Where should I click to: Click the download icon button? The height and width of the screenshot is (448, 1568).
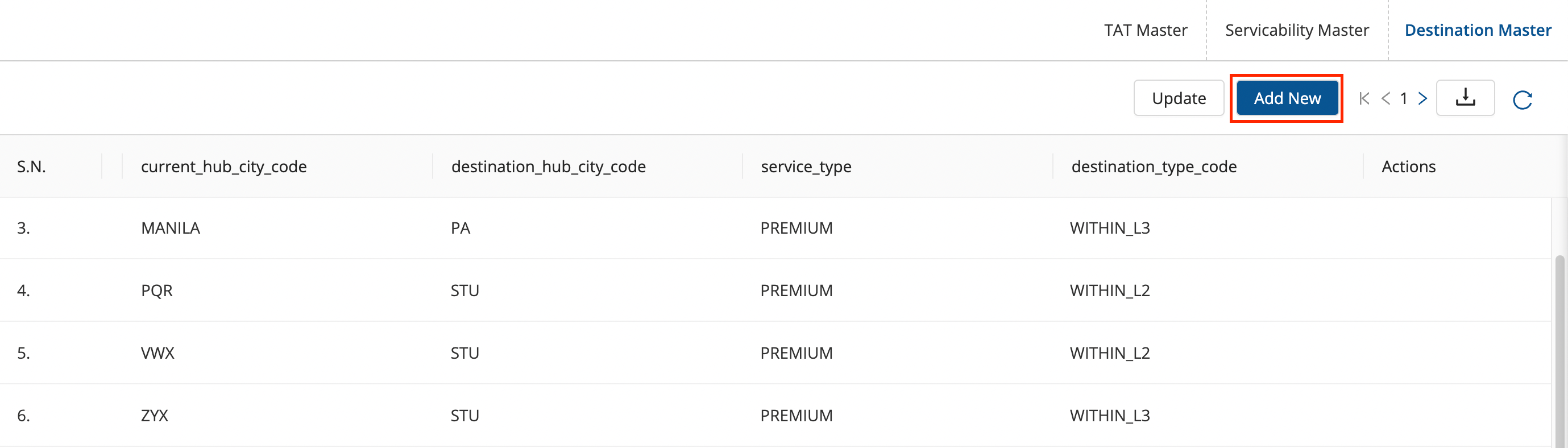click(x=1465, y=98)
